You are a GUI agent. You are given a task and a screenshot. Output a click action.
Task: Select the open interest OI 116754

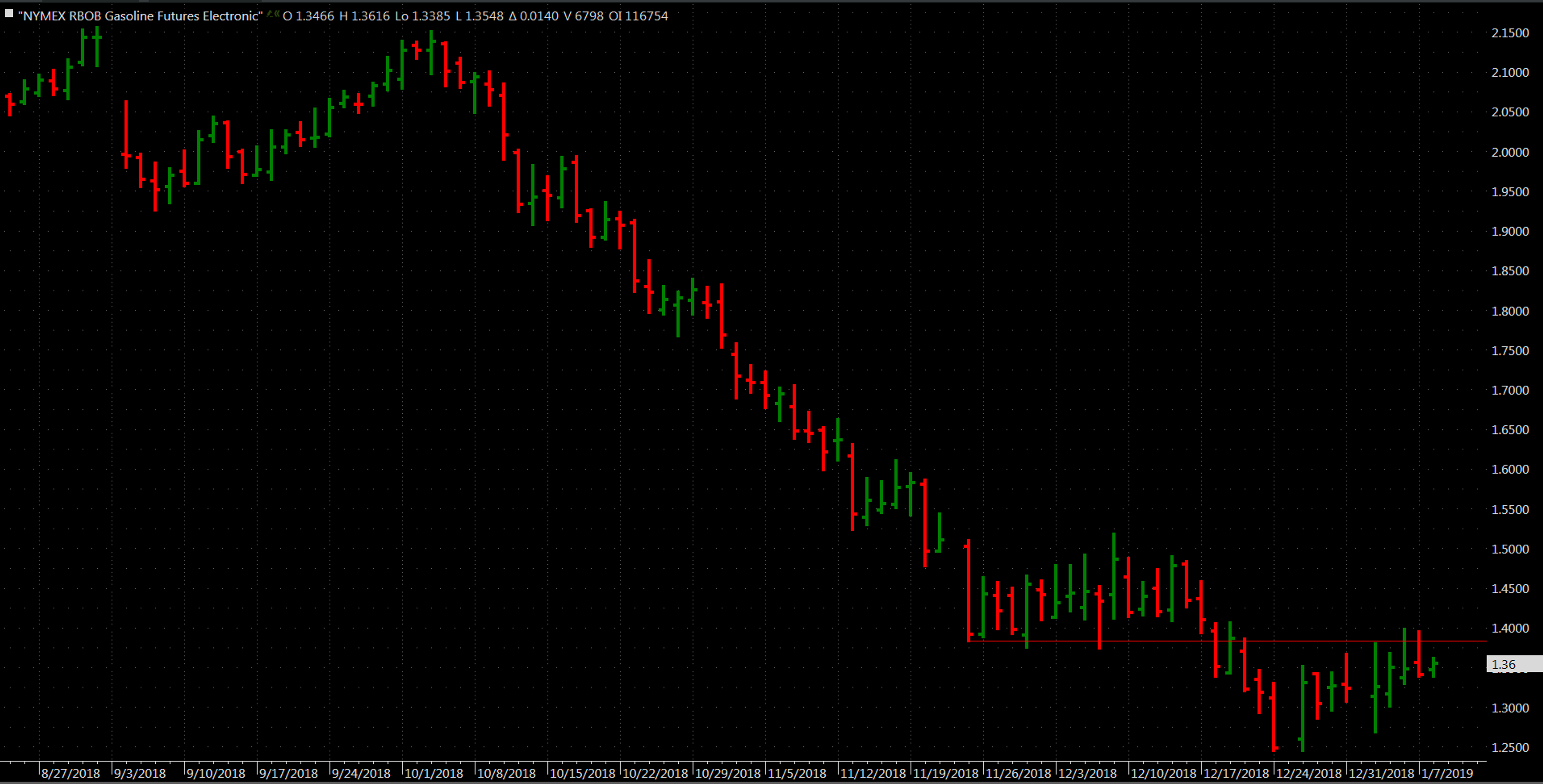(x=638, y=16)
